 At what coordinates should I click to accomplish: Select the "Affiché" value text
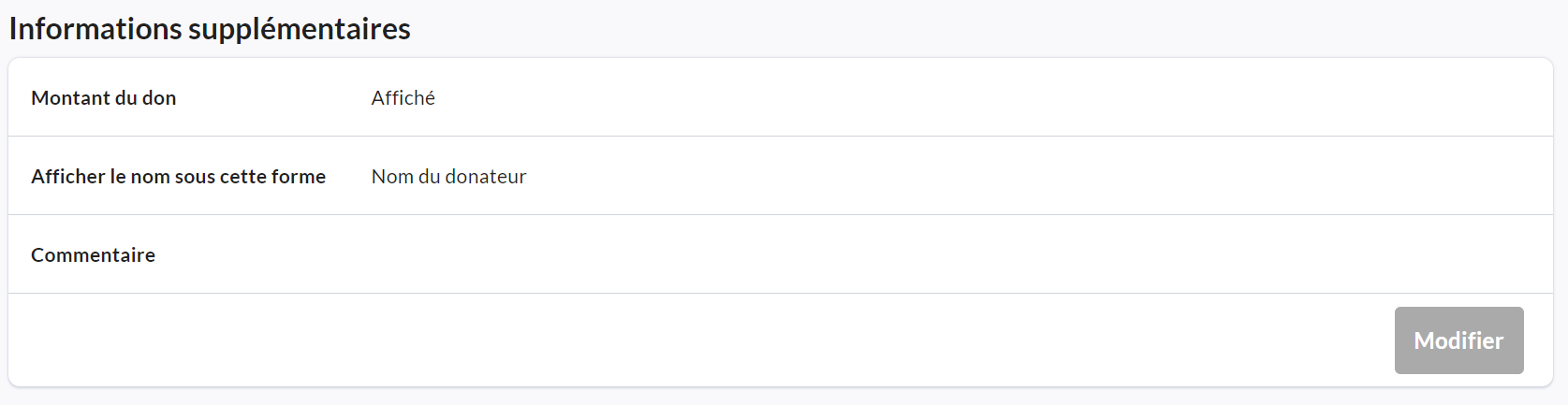pos(403,98)
